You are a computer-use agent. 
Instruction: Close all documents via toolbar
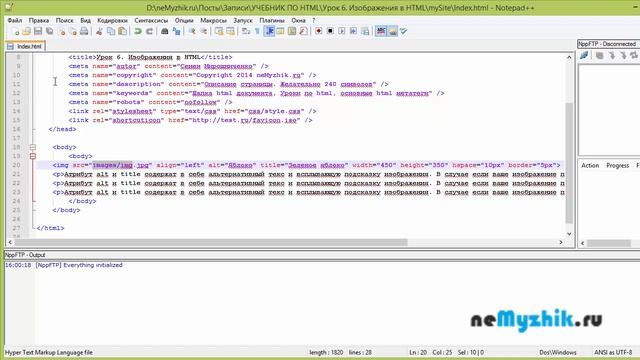73,31
